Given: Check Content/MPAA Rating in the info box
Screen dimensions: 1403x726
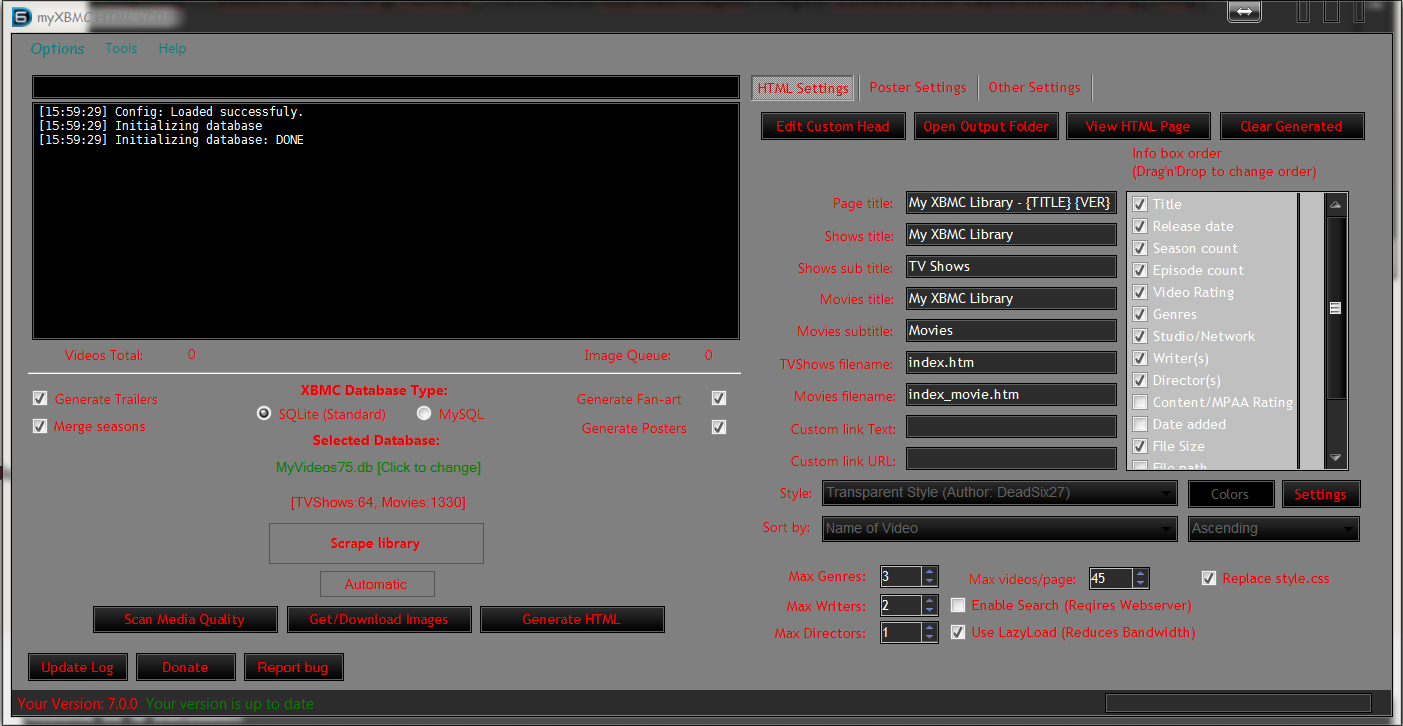Looking at the screenshot, I should pyautogui.click(x=1140, y=402).
